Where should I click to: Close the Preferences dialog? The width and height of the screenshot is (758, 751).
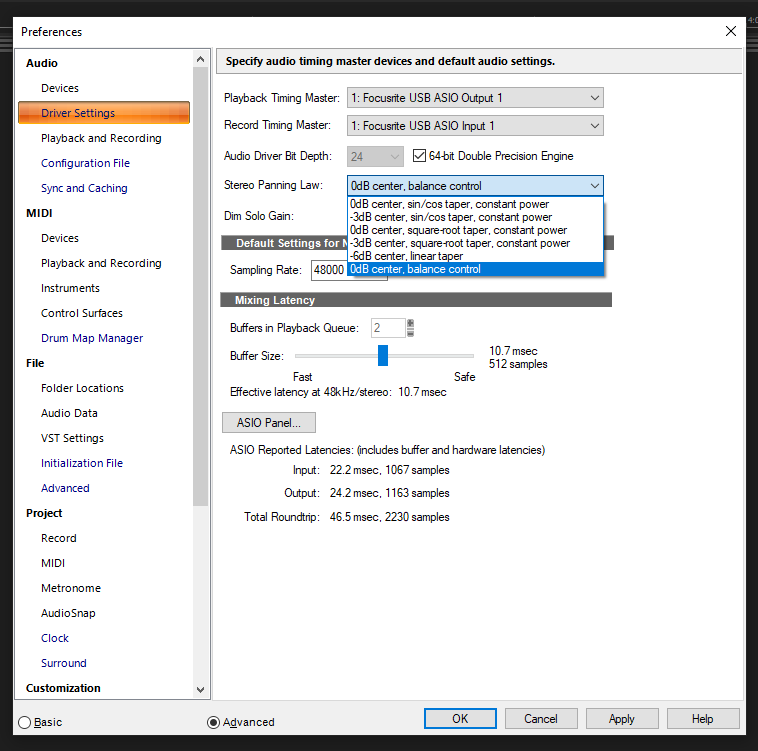(730, 31)
